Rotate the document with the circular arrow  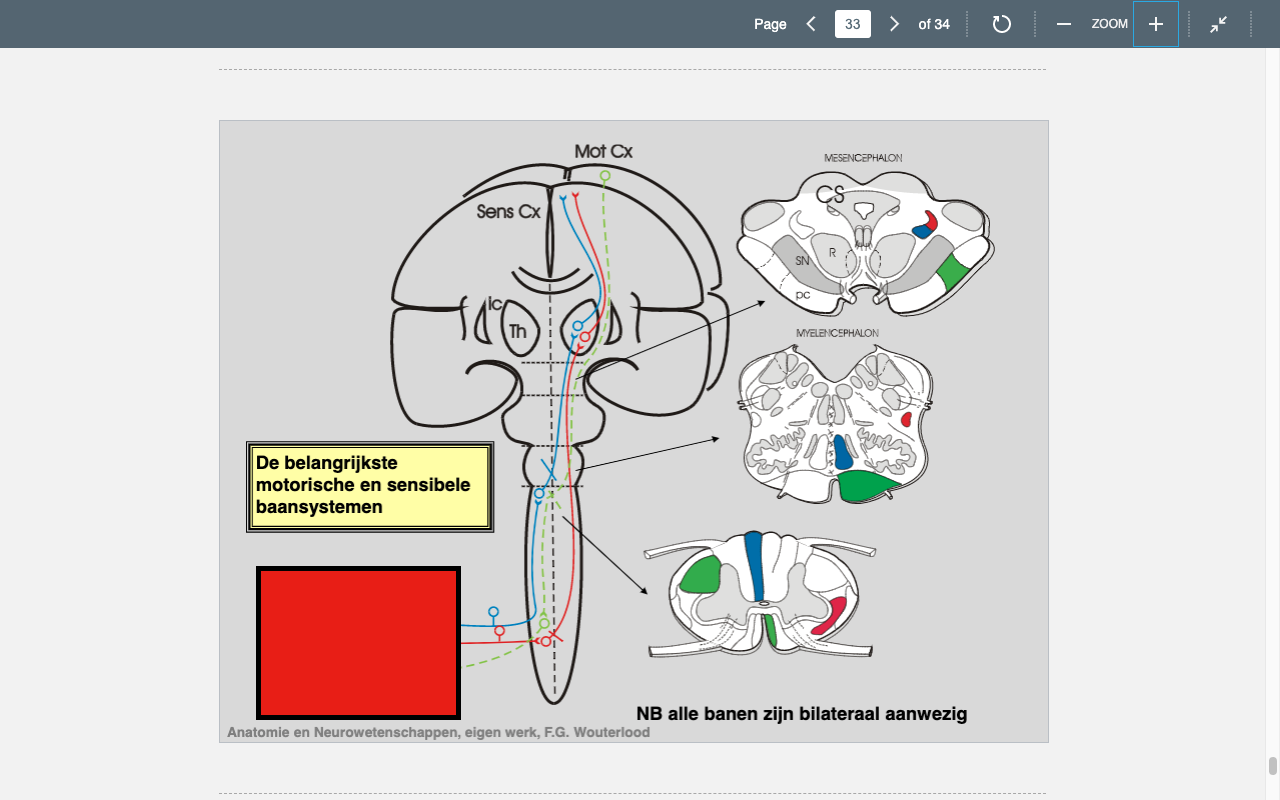(x=1001, y=24)
